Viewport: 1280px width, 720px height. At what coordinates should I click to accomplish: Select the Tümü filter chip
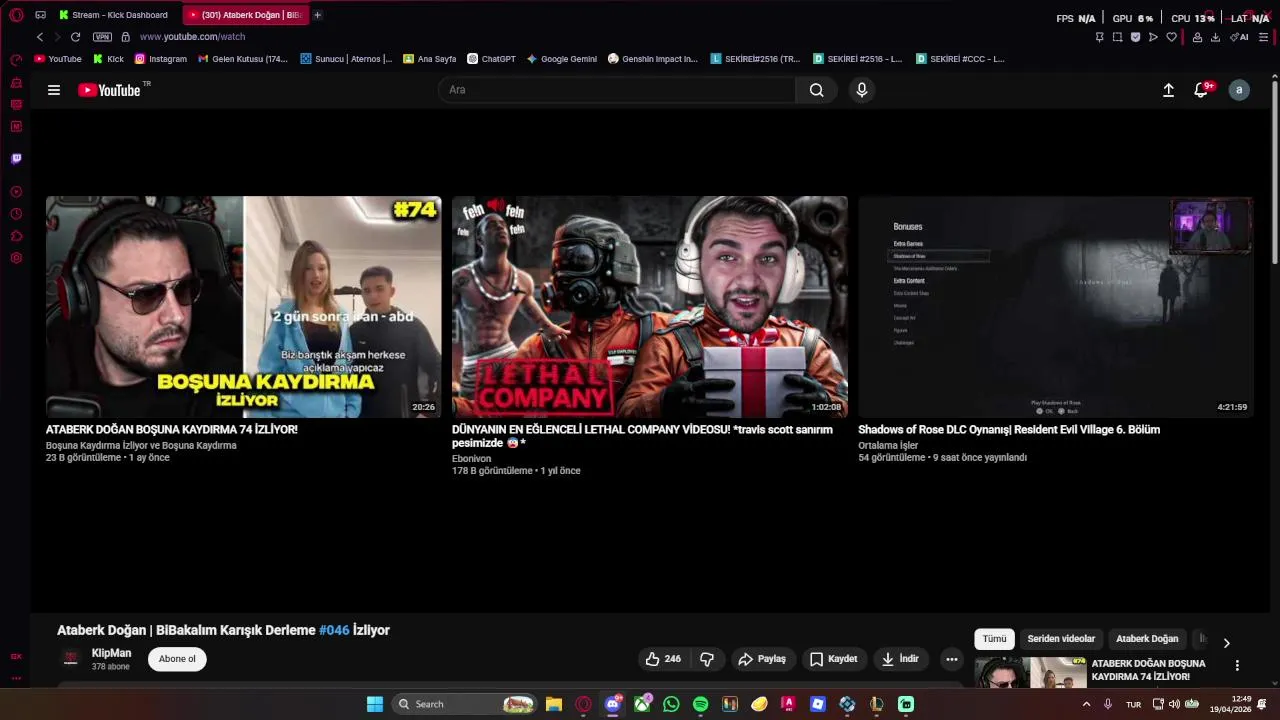tap(994, 639)
